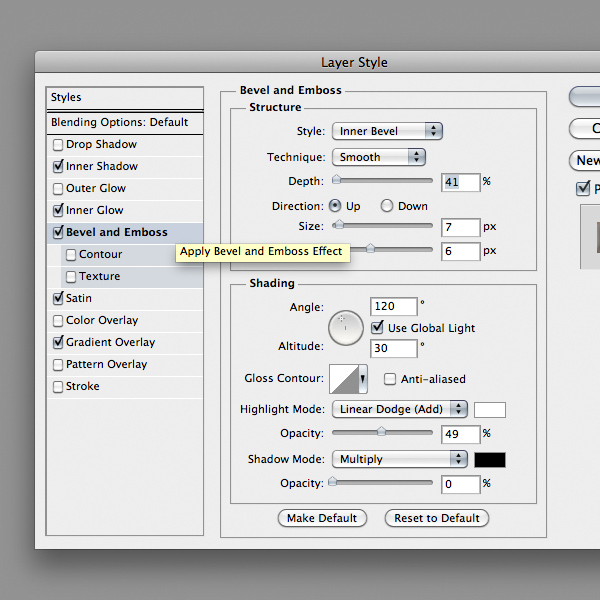Select the Drop Shadow settings row
This screenshot has width=600, height=600.
[125, 145]
